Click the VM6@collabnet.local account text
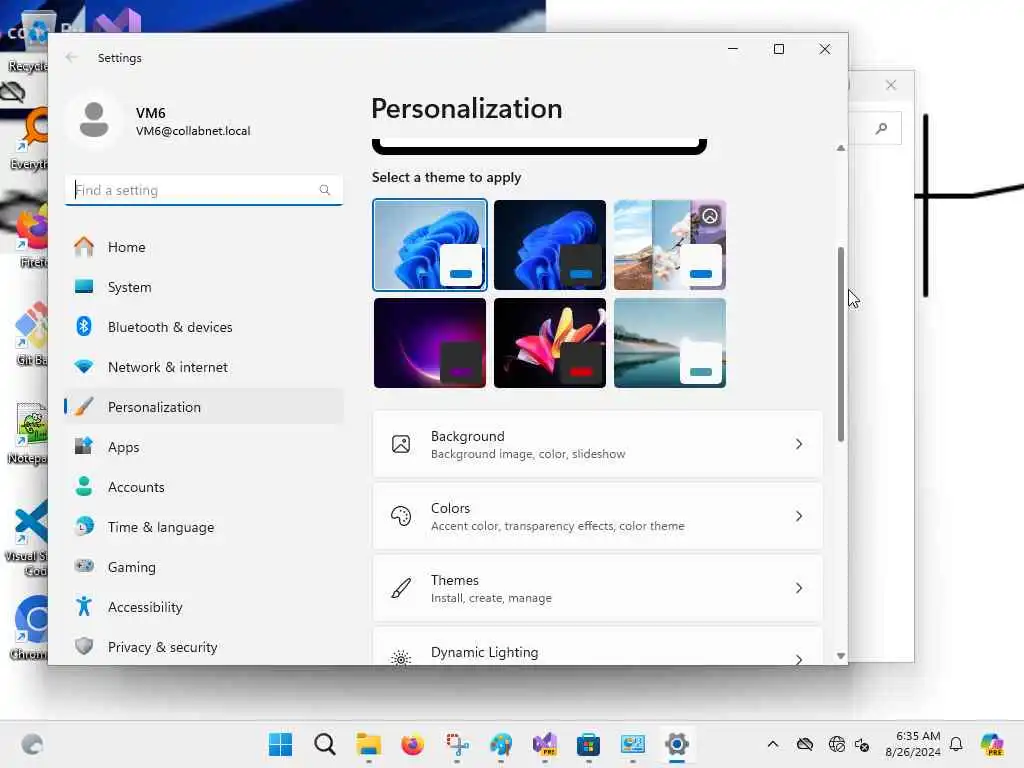1024x768 pixels. [x=193, y=131]
